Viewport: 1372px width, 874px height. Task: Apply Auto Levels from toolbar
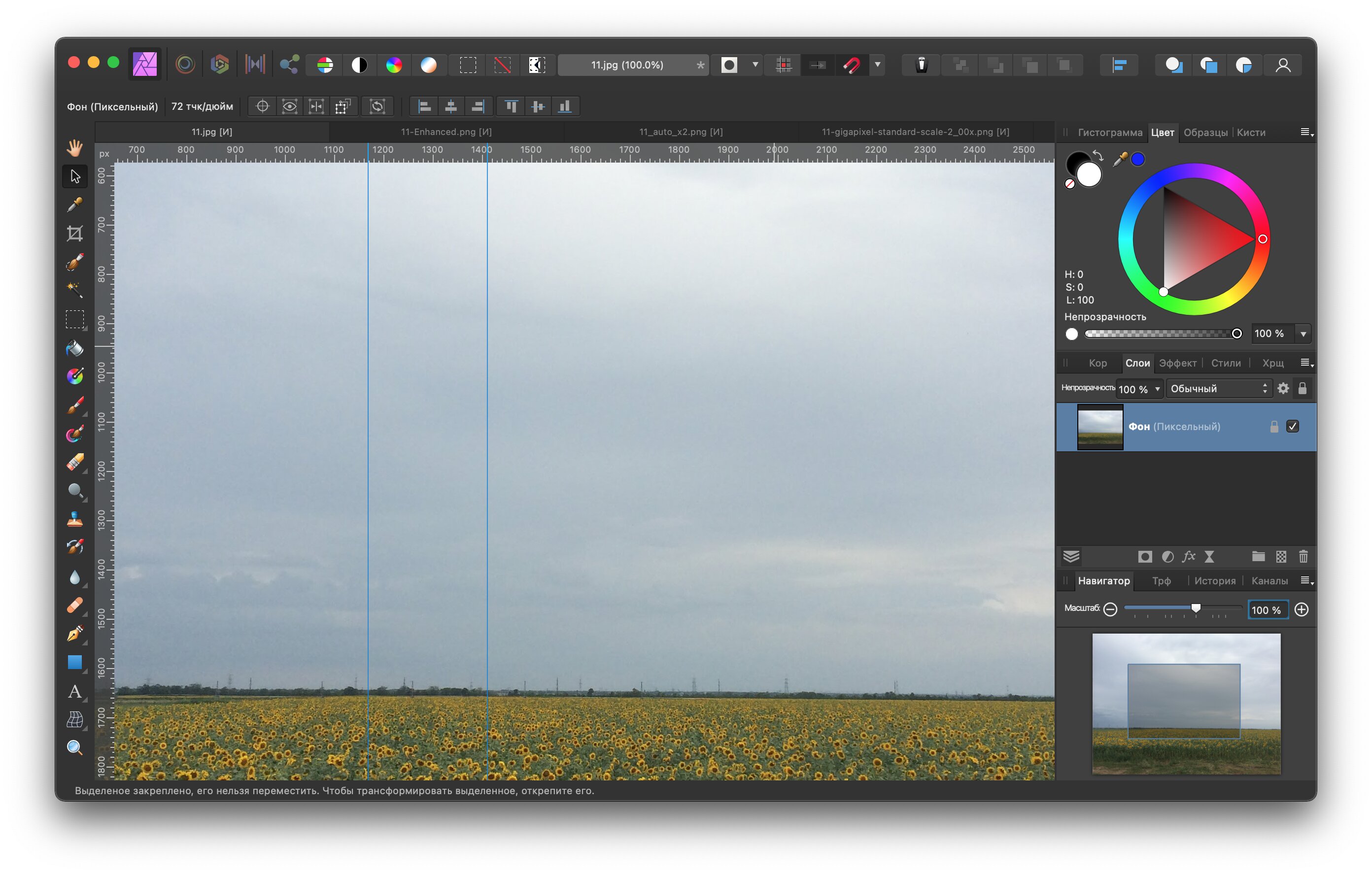click(x=325, y=65)
